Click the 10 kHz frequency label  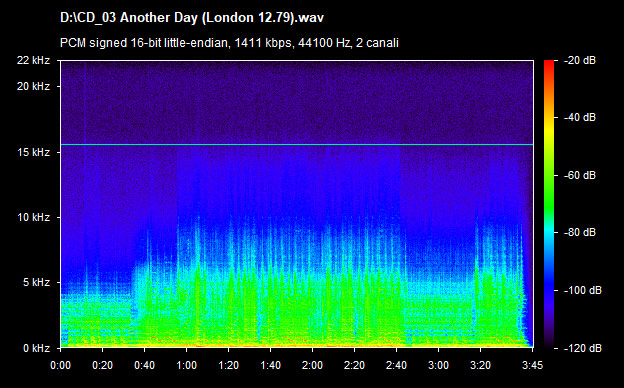[x=33, y=217]
